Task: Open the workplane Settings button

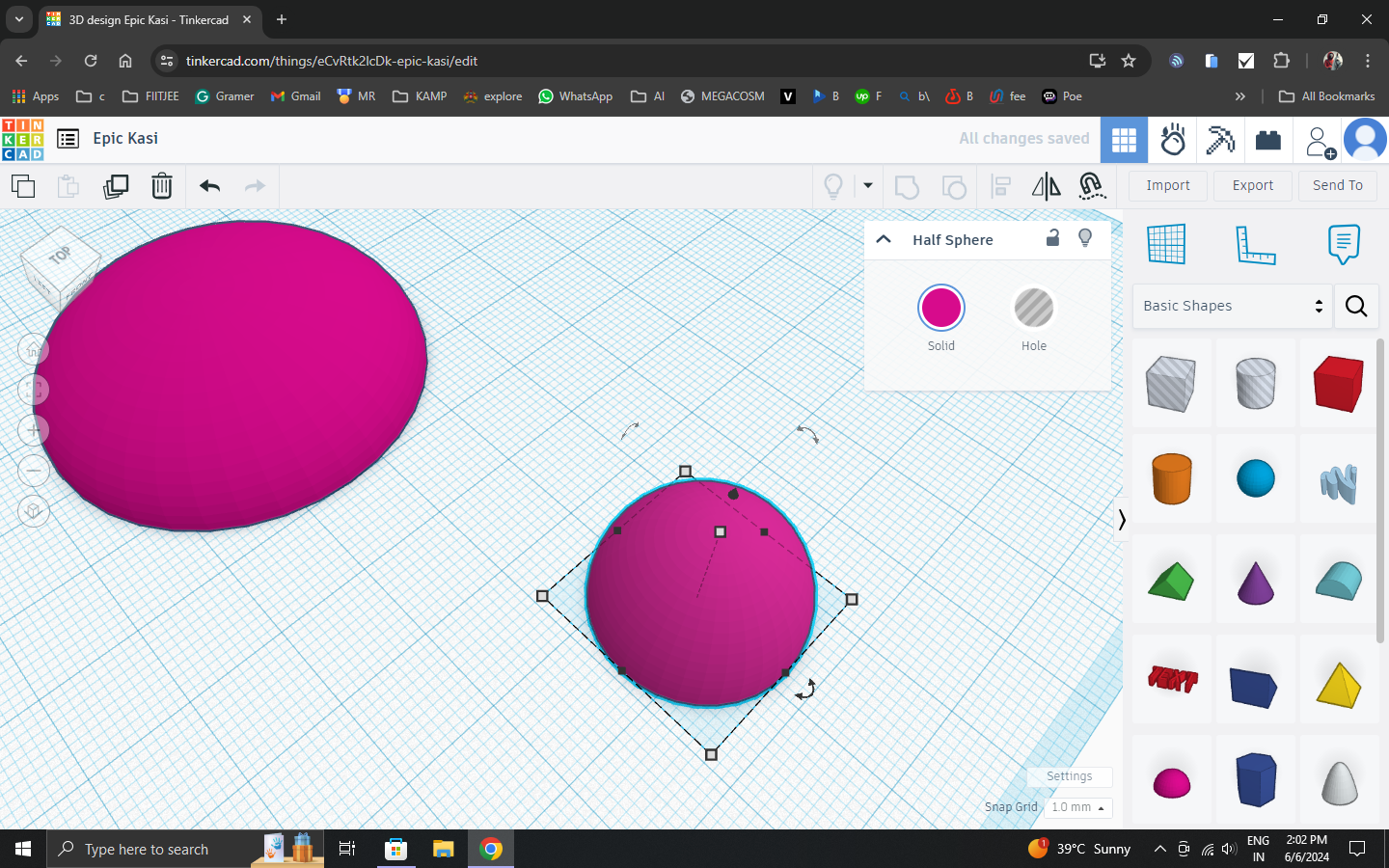Action: [x=1070, y=776]
